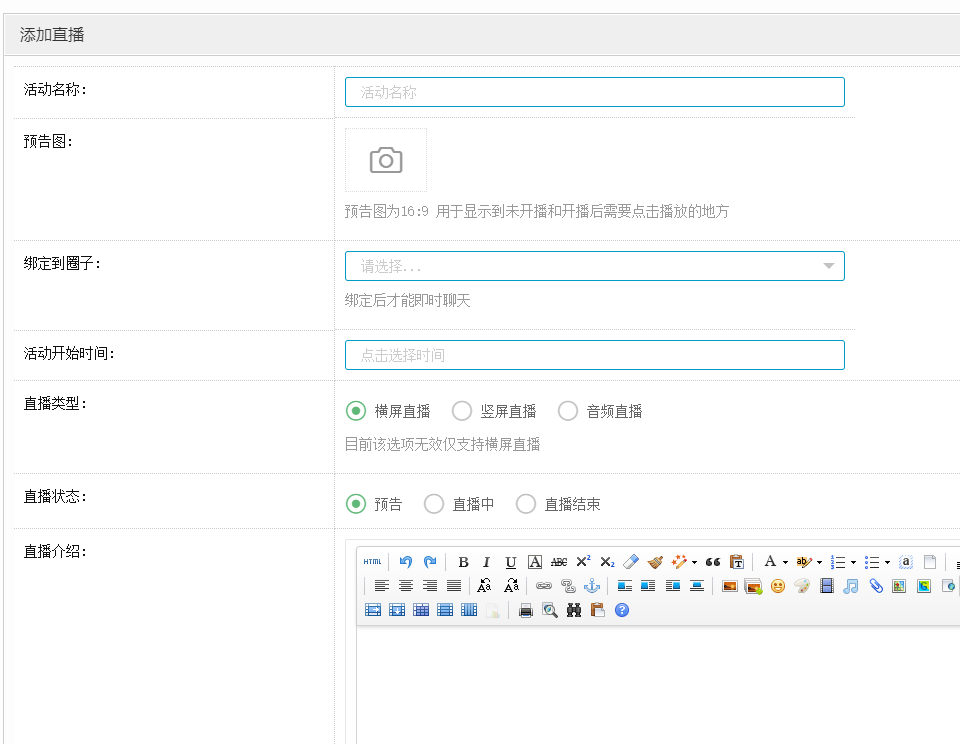Insert an emoticon with the smiley icon
Image resolution: width=960 pixels, height=744 pixels.
pos(777,586)
